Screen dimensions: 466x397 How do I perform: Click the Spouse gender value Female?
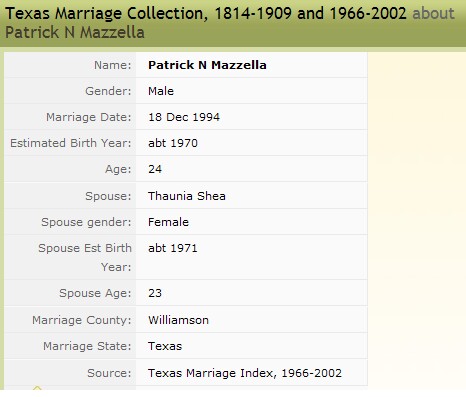coord(168,222)
